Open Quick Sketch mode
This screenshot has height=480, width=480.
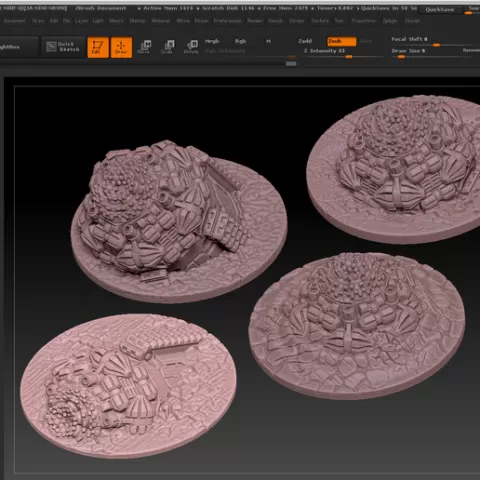tap(63, 47)
